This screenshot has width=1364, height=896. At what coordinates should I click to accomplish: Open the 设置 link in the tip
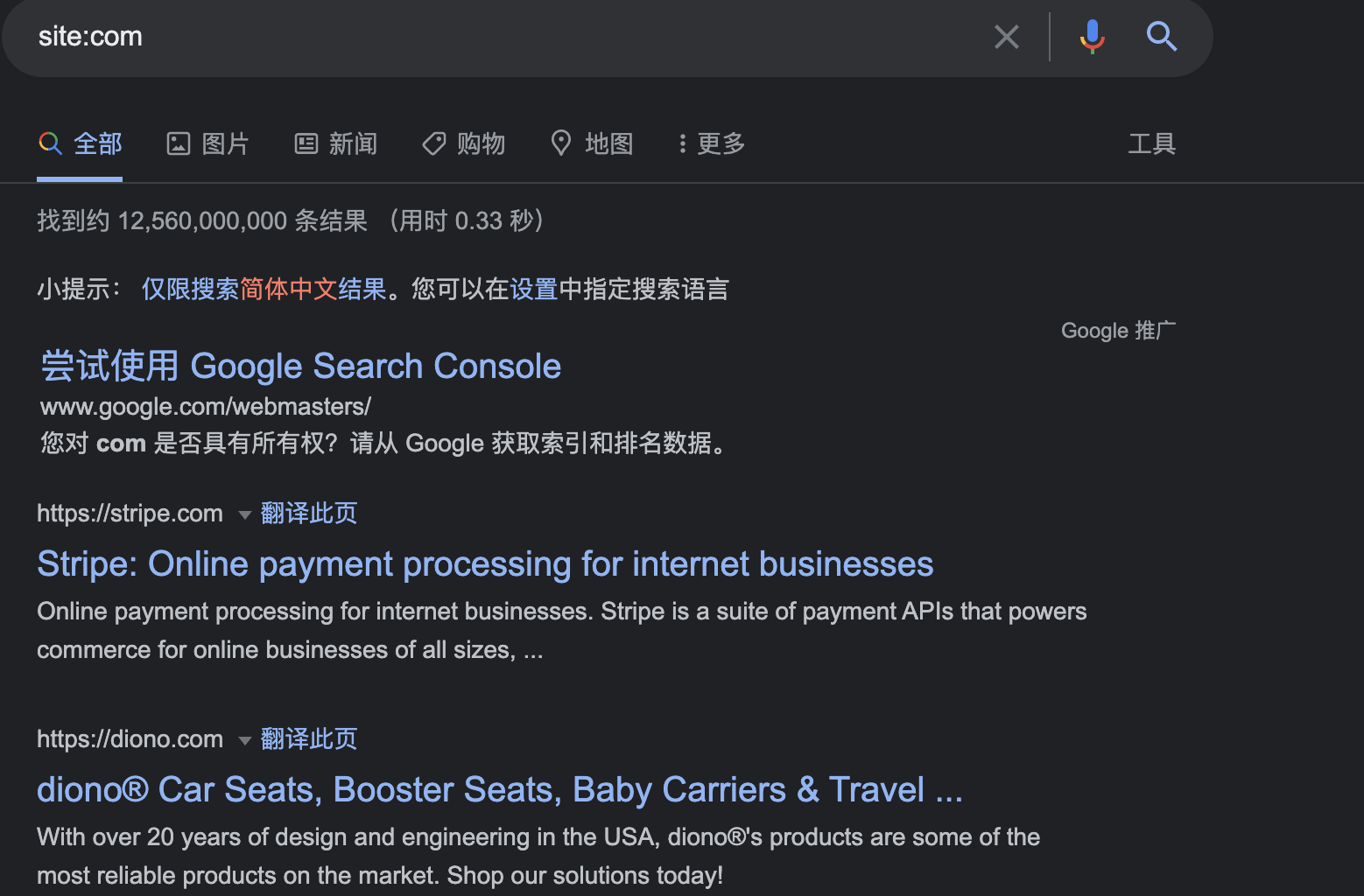point(534,289)
